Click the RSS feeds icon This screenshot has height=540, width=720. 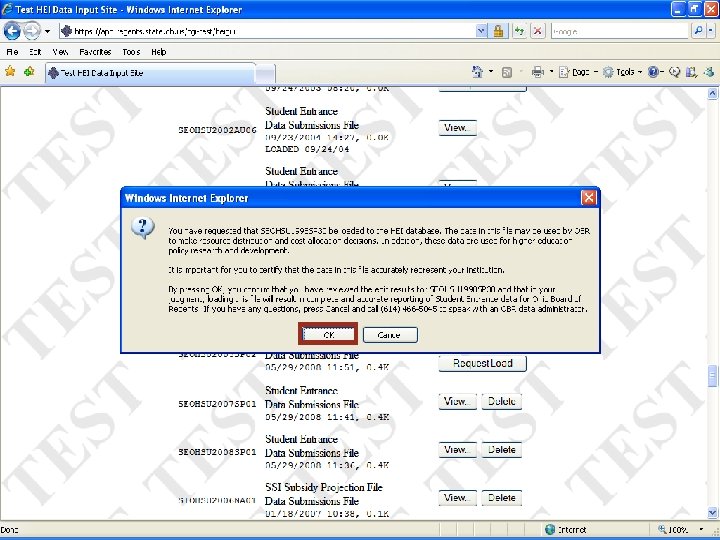tap(506, 72)
